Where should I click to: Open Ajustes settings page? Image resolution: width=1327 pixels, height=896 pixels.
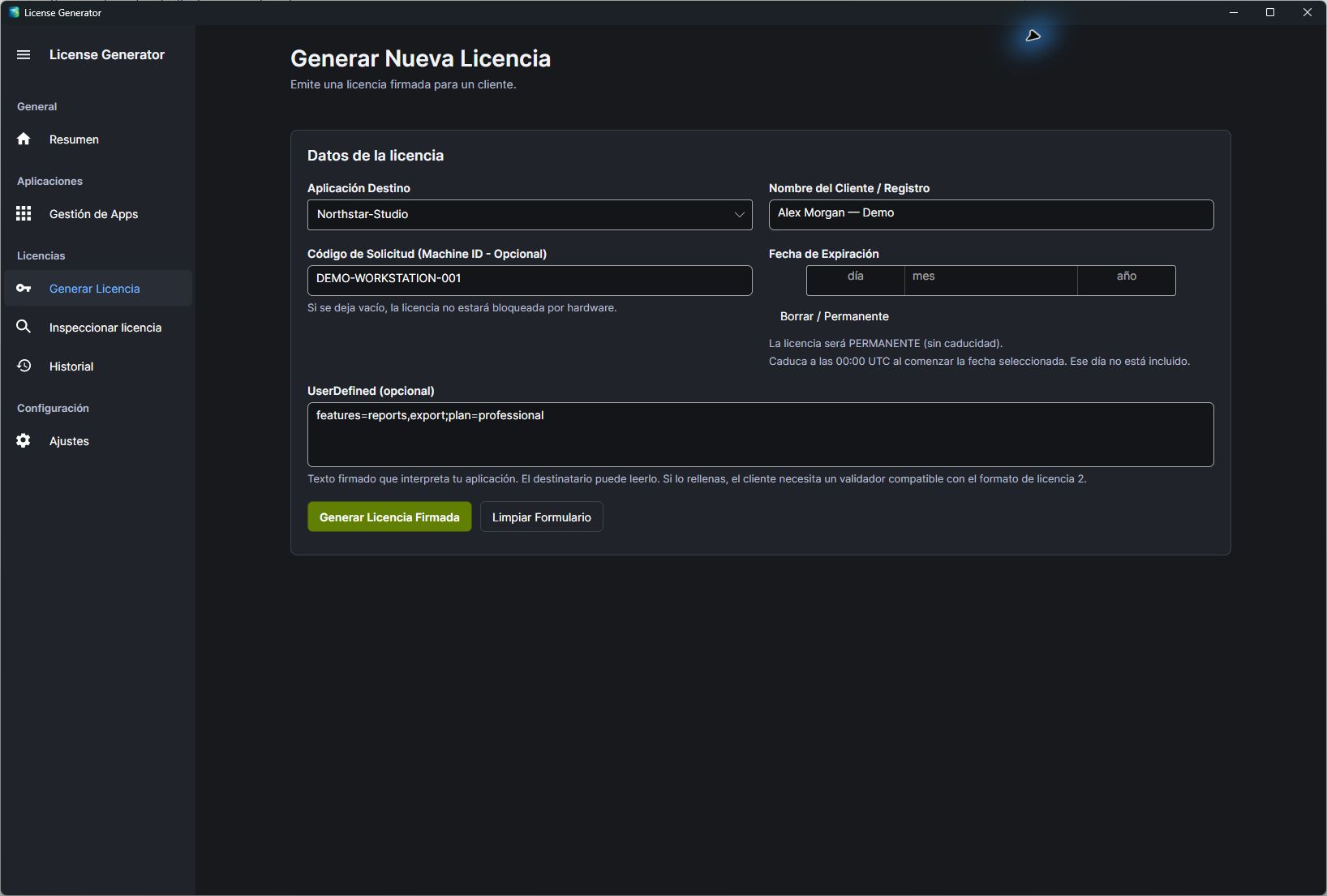pyautogui.click(x=98, y=441)
